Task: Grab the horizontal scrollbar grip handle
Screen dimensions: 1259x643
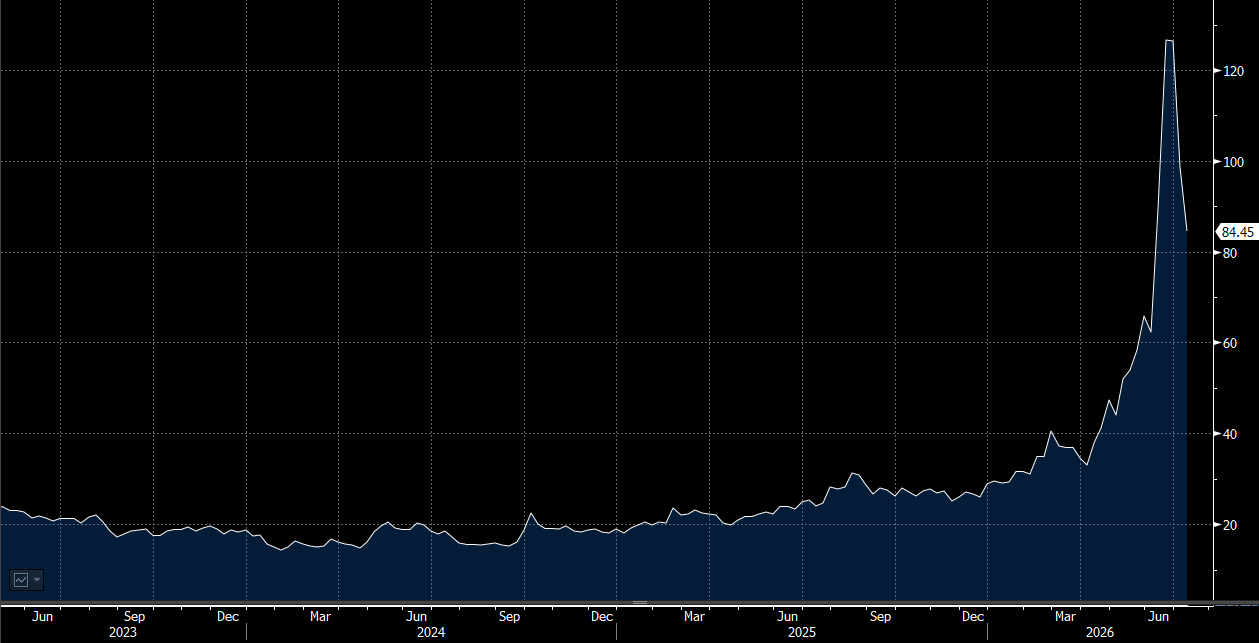Action: click(x=639, y=603)
